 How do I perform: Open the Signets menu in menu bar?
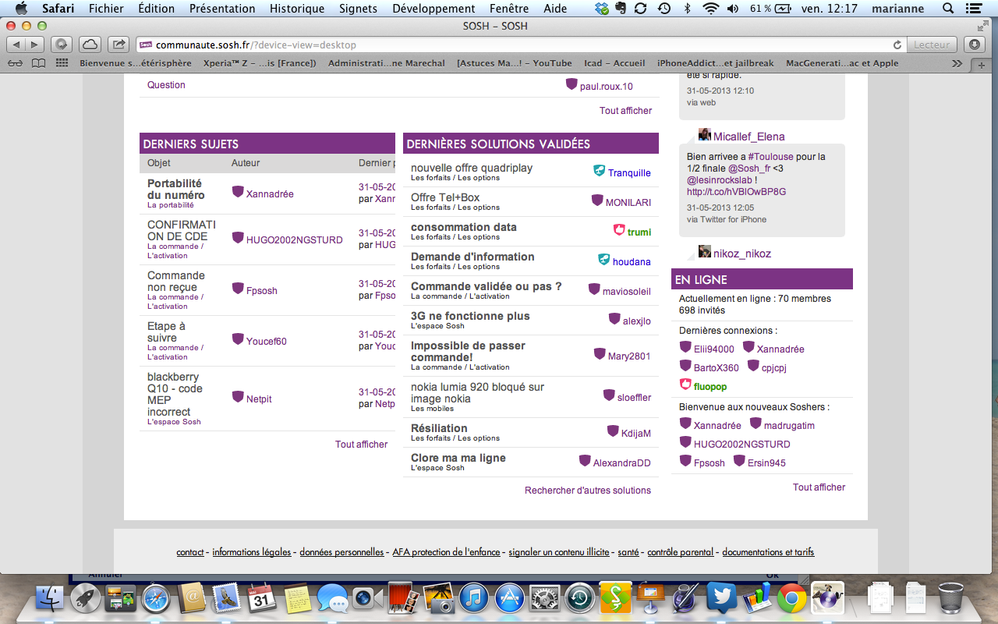(358, 8)
